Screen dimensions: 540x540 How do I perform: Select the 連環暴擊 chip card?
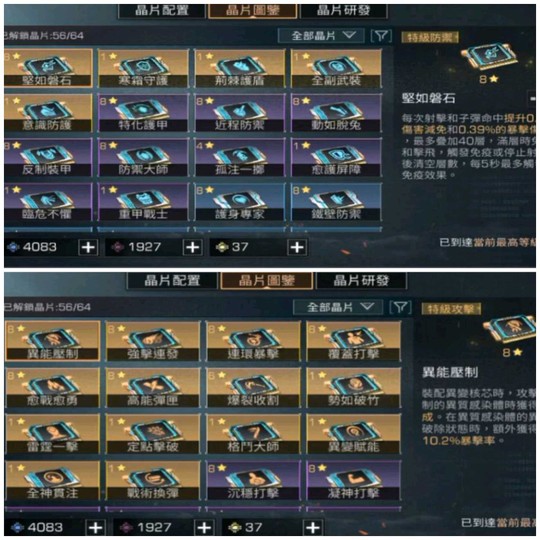click(x=253, y=341)
